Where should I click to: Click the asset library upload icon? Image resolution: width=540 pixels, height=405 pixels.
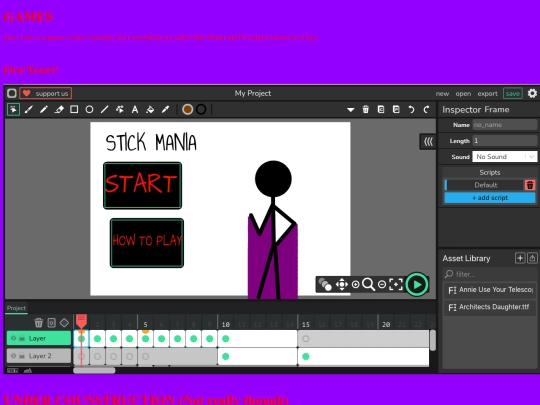pos(532,258)
